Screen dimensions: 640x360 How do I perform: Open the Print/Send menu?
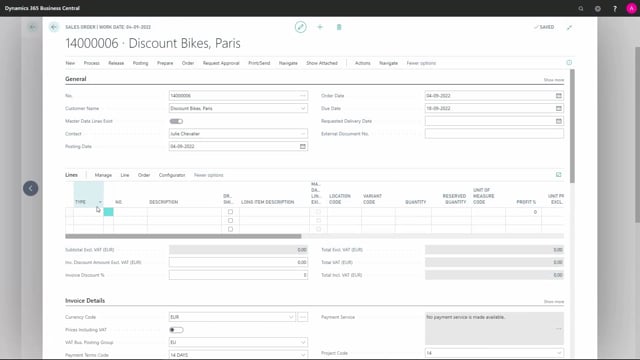(x=259, y=63)
